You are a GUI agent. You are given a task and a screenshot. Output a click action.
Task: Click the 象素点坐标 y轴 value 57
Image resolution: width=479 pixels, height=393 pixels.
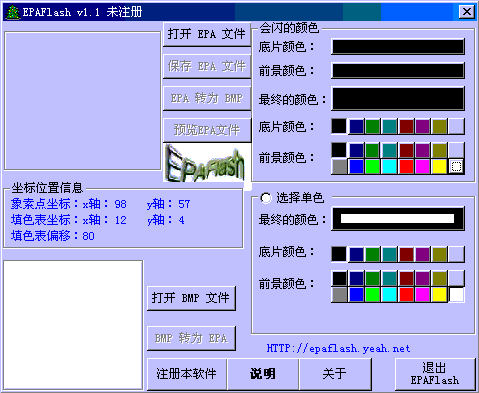click(x=184, y=204)
